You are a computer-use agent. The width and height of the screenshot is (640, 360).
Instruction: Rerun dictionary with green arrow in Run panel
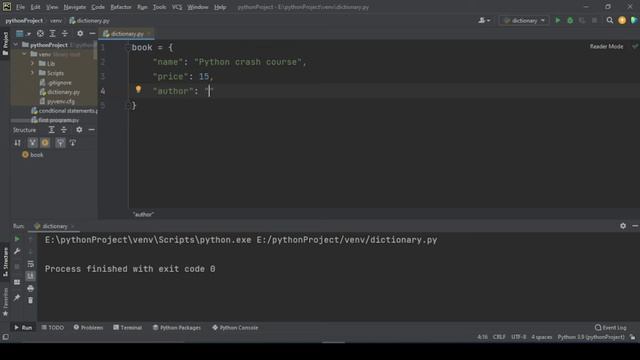(17, 239)
